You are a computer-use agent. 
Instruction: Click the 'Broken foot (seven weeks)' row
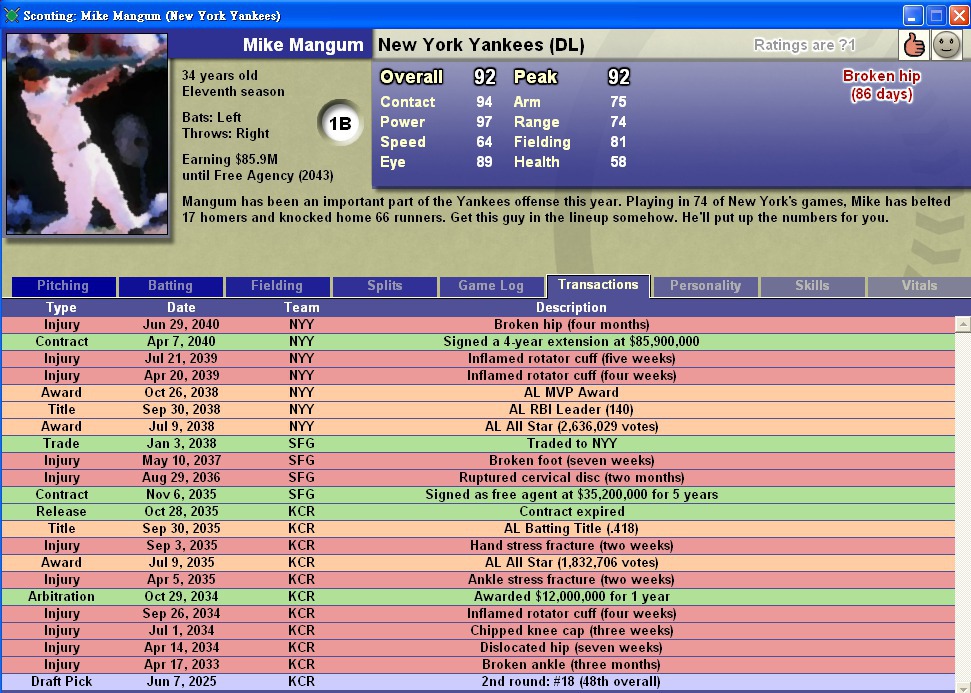pos(478,461)
